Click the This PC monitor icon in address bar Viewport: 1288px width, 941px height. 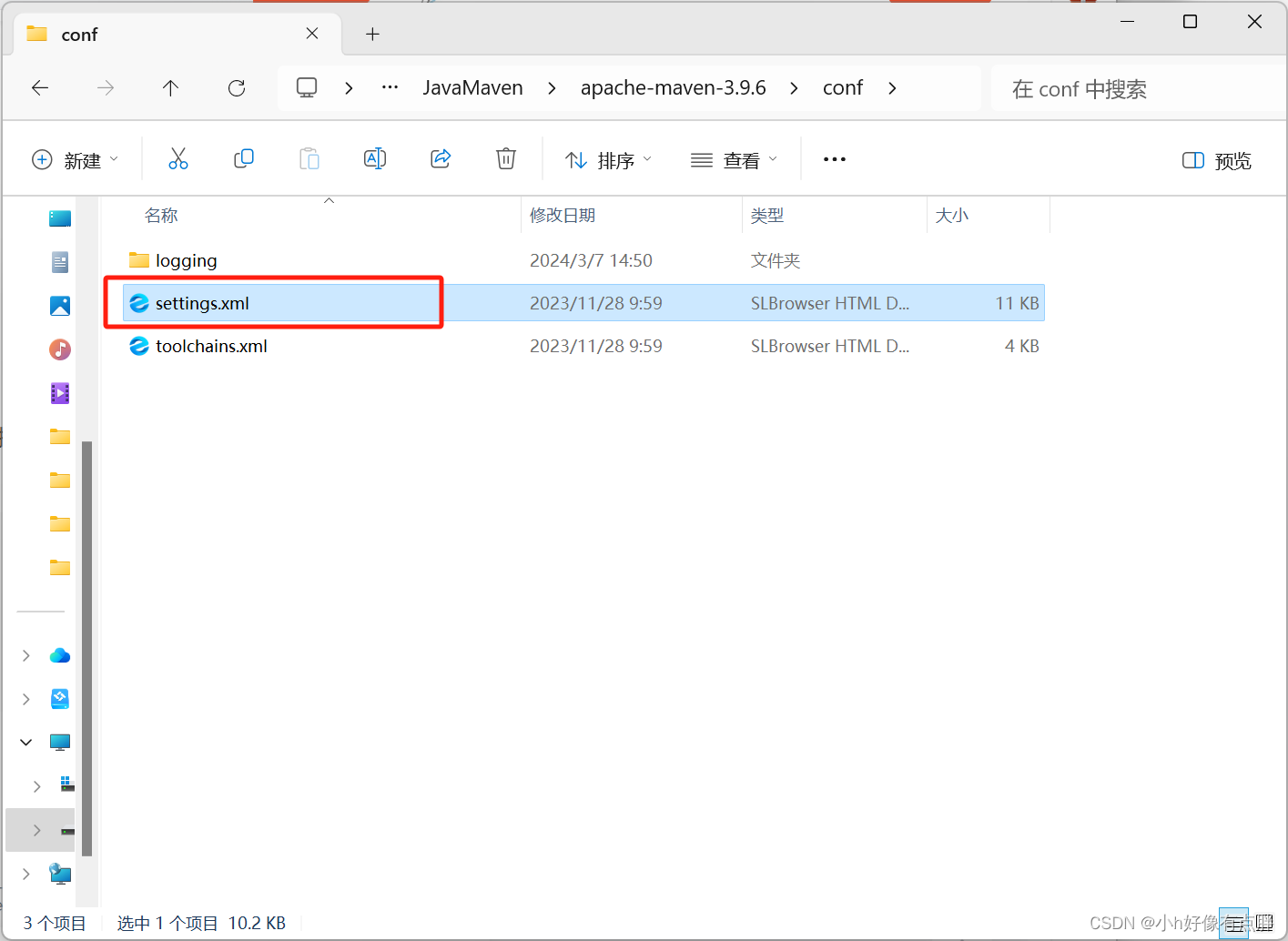click(x=307, y=87)
